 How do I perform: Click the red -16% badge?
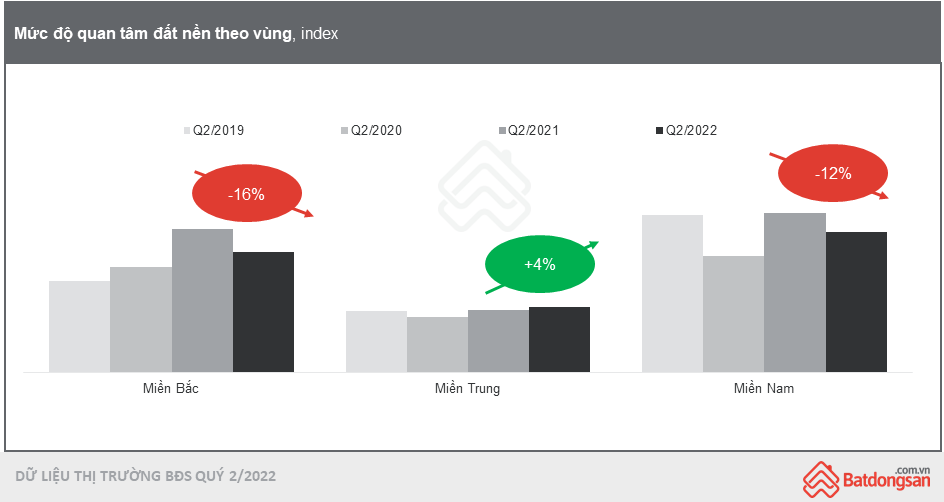point(245,195)
